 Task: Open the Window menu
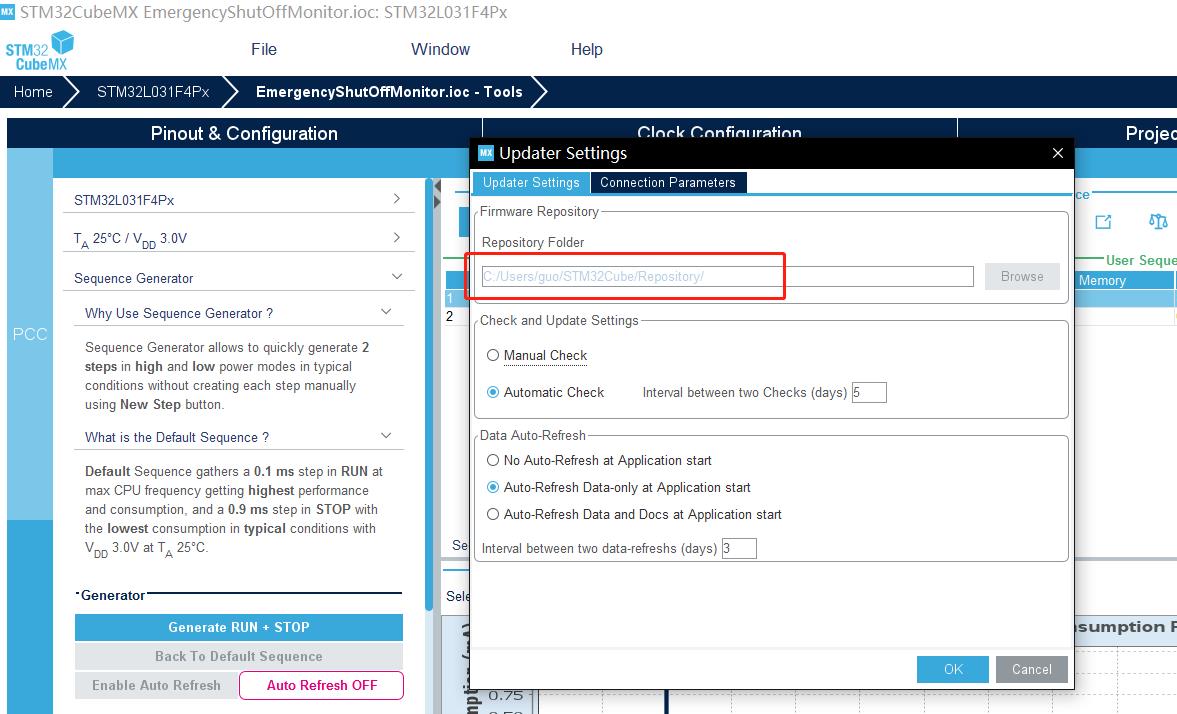click(x=441, y=50)
